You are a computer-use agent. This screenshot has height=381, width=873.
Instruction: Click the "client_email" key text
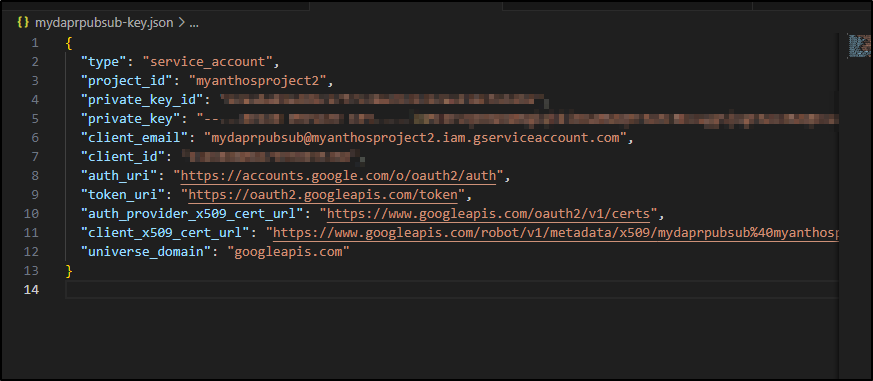[135, 138]
